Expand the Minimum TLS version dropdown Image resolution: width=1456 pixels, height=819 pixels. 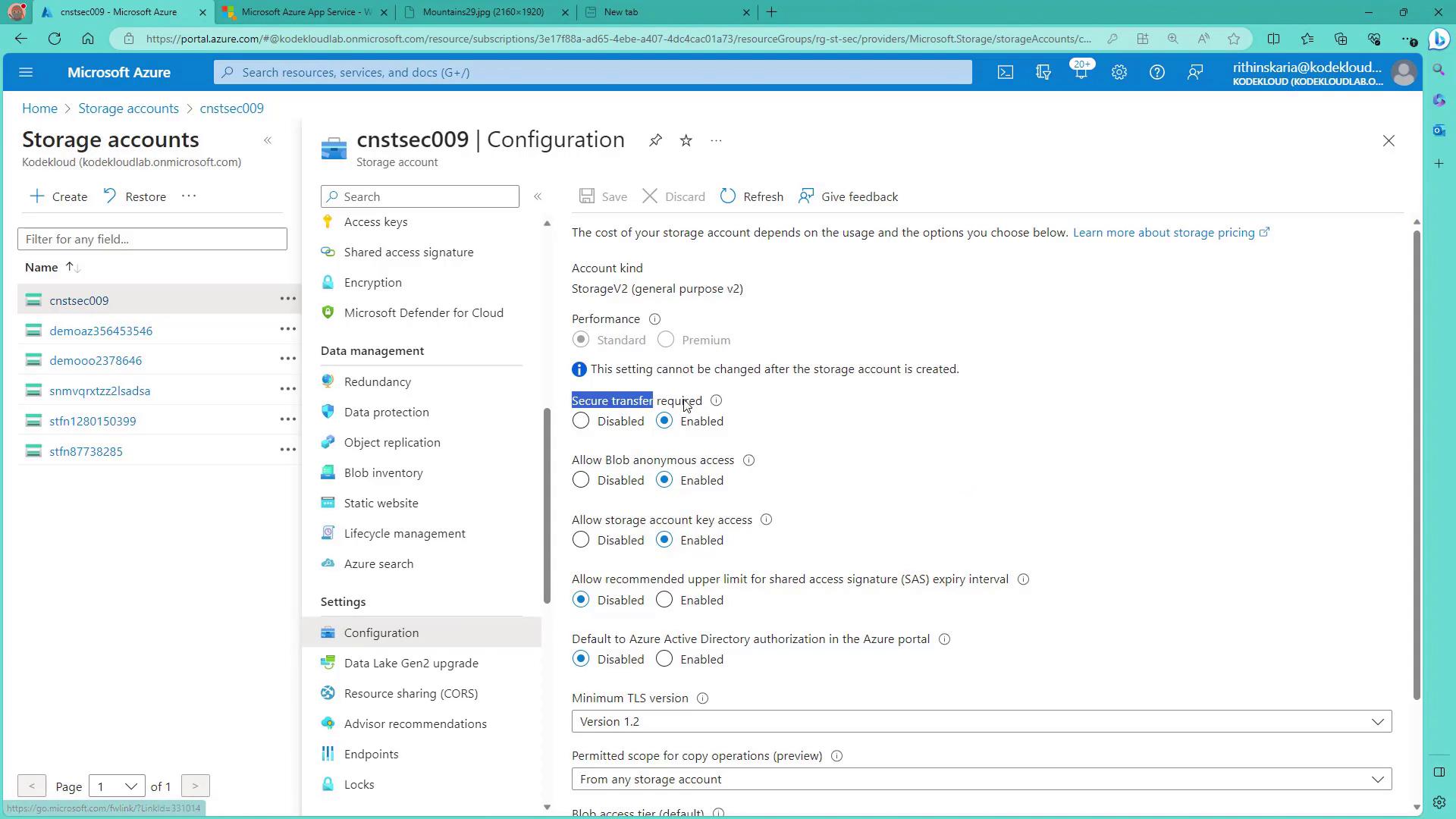(981, 721)
